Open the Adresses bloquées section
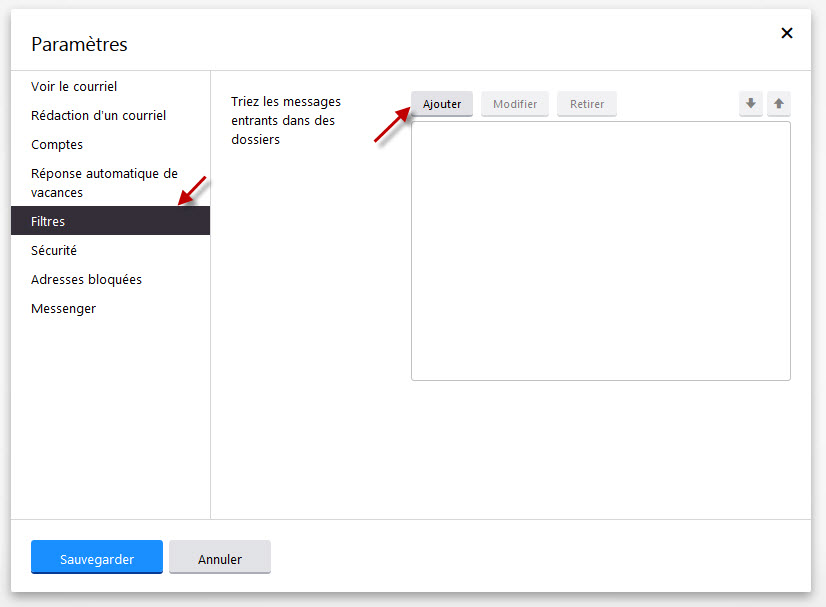 pyautogui.click(x=86, y=280)
